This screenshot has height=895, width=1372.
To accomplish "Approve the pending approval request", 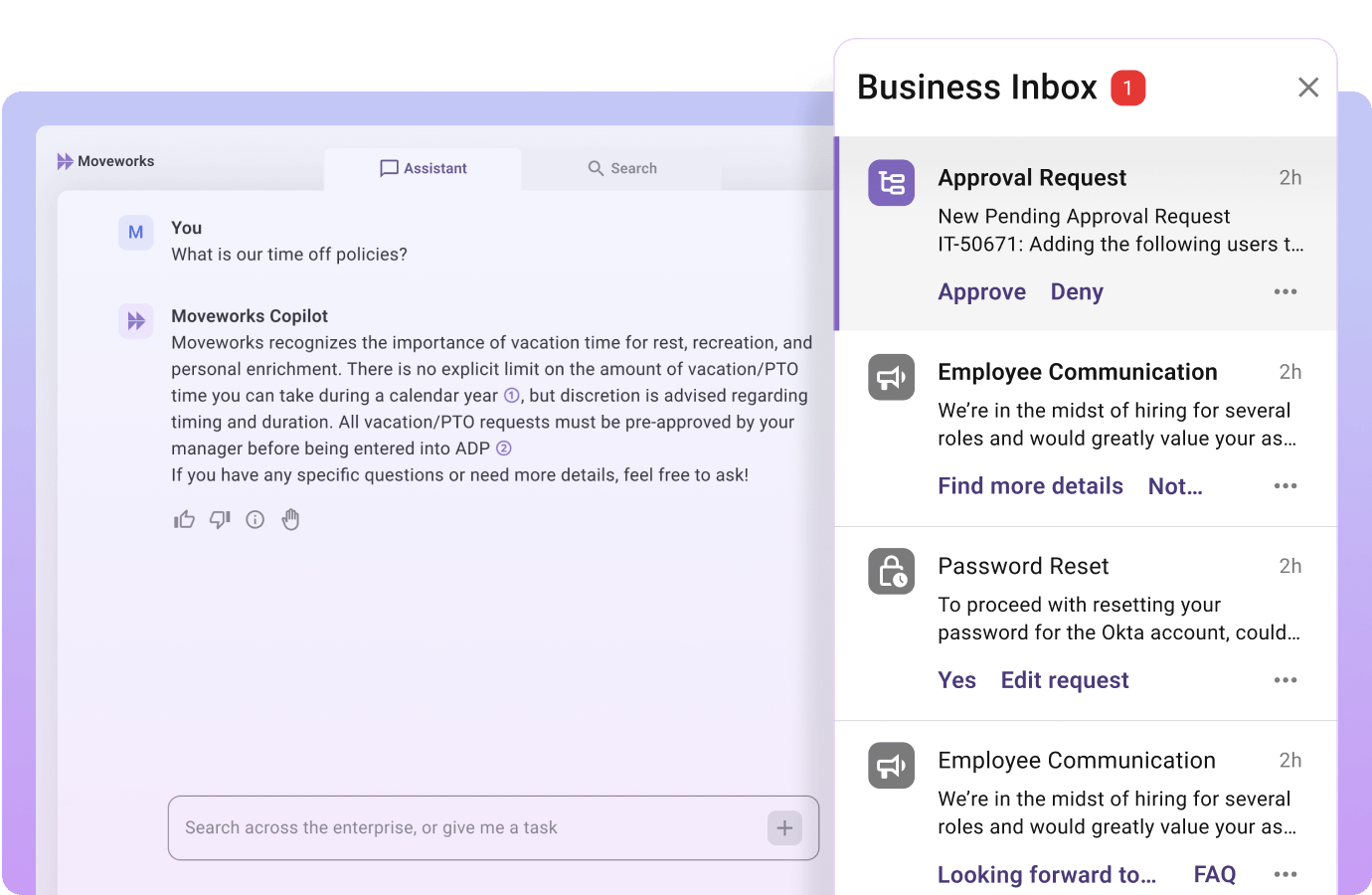I will (x=981, y=292).
